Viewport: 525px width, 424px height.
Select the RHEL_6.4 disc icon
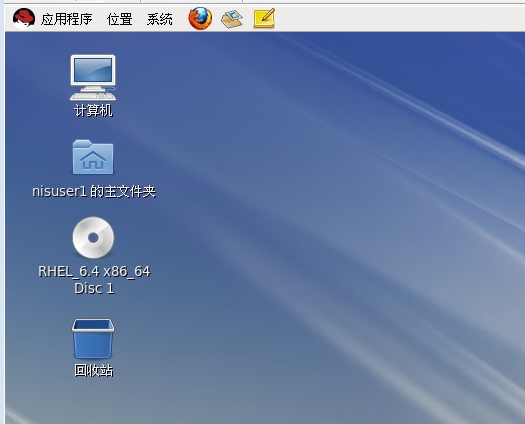pos(93,238)
